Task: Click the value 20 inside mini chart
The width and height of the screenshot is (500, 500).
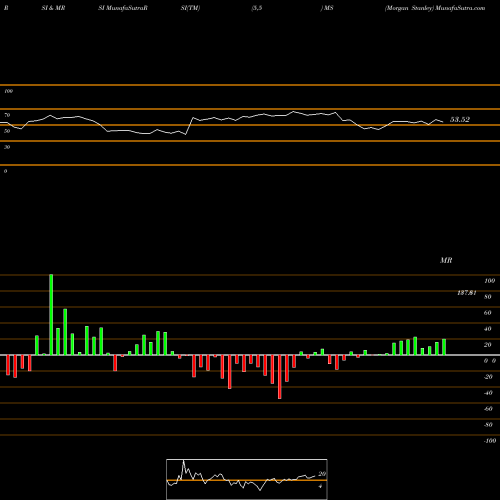Action: (x=322, y=474)
